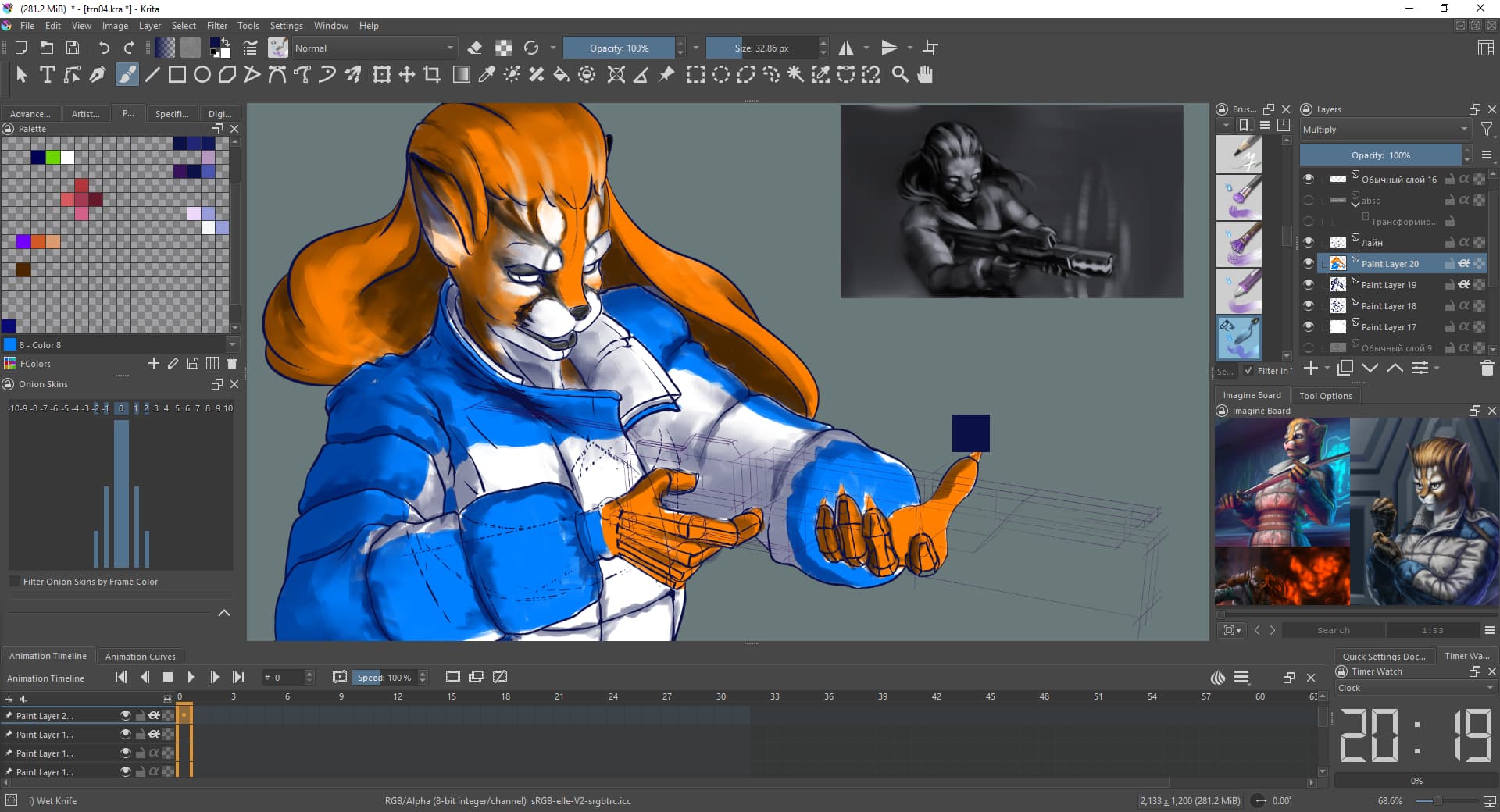
Task: Switch to the Animation Curves tab
Action: point(140,657)
